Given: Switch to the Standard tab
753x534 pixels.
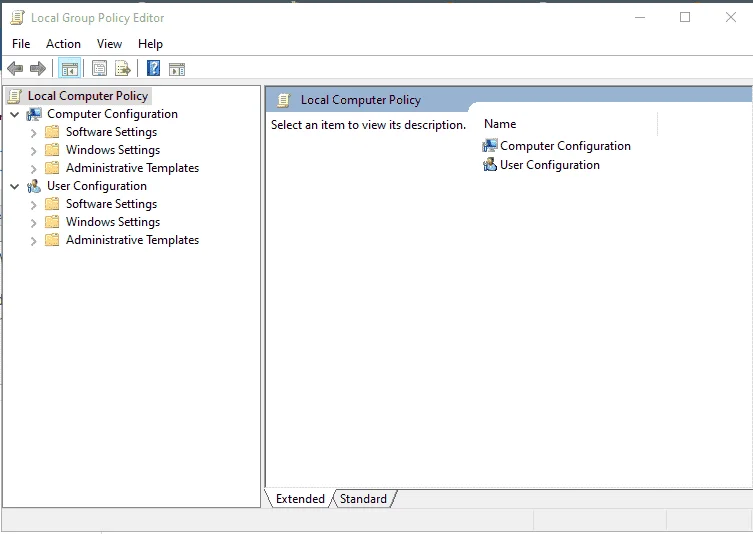Looking at the screenshot, I should tap(363, 499).
